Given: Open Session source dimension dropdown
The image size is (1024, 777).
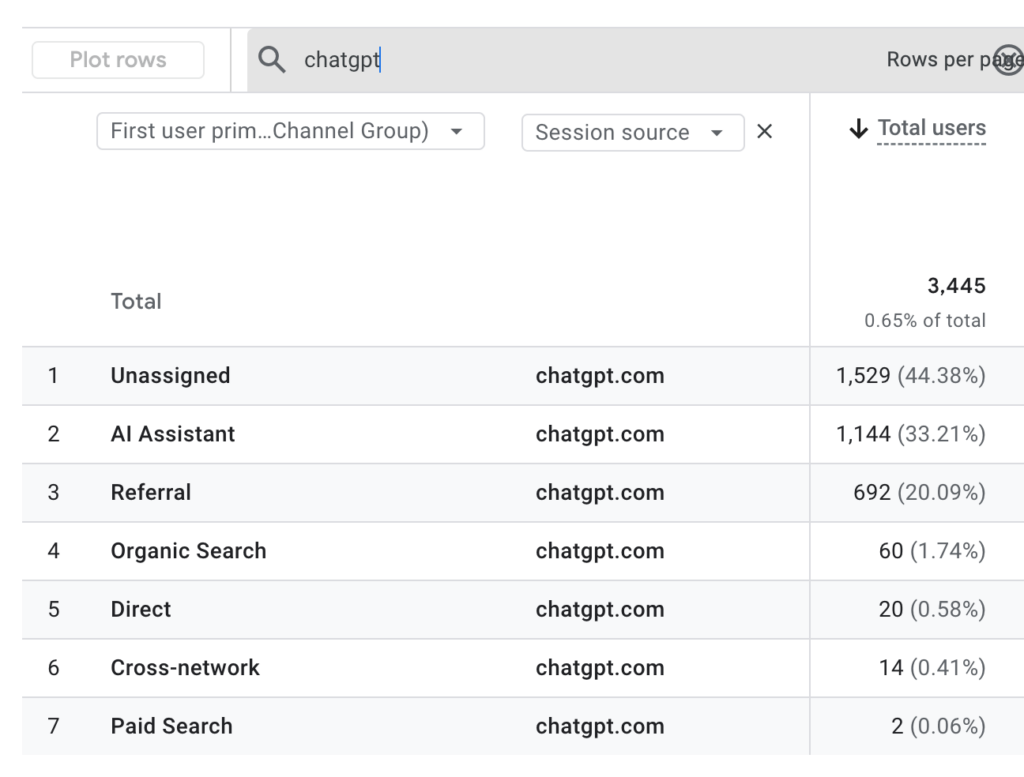Looking at the screenshot, I should pyautogui.click(x=633, y=133).
